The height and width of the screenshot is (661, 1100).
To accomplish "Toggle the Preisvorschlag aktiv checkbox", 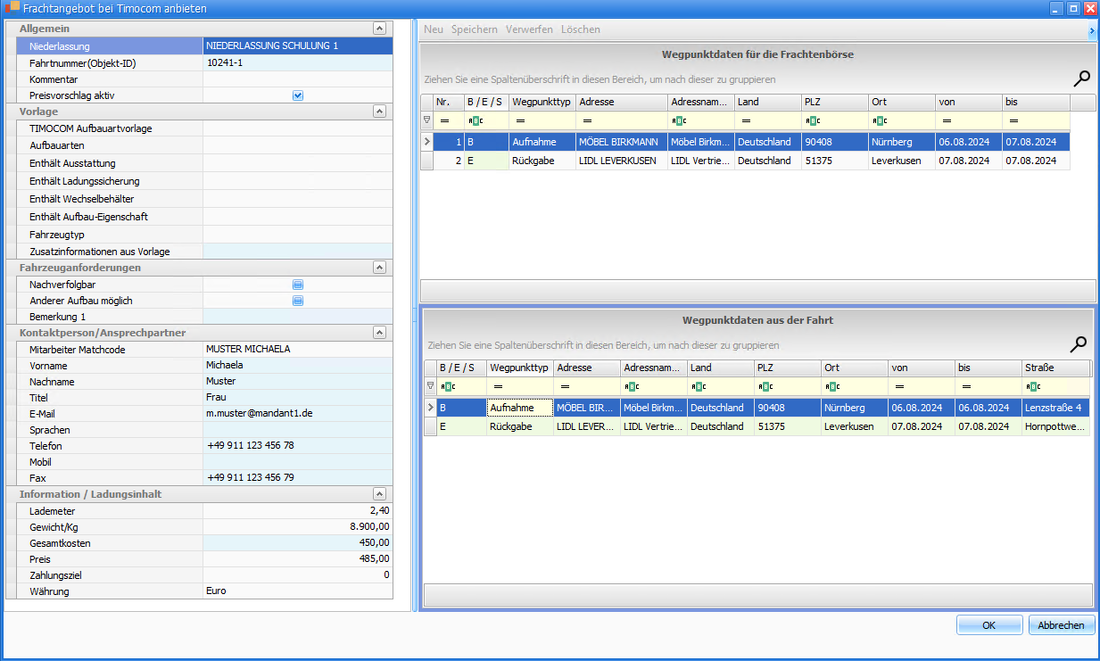I will coord(298,96).
